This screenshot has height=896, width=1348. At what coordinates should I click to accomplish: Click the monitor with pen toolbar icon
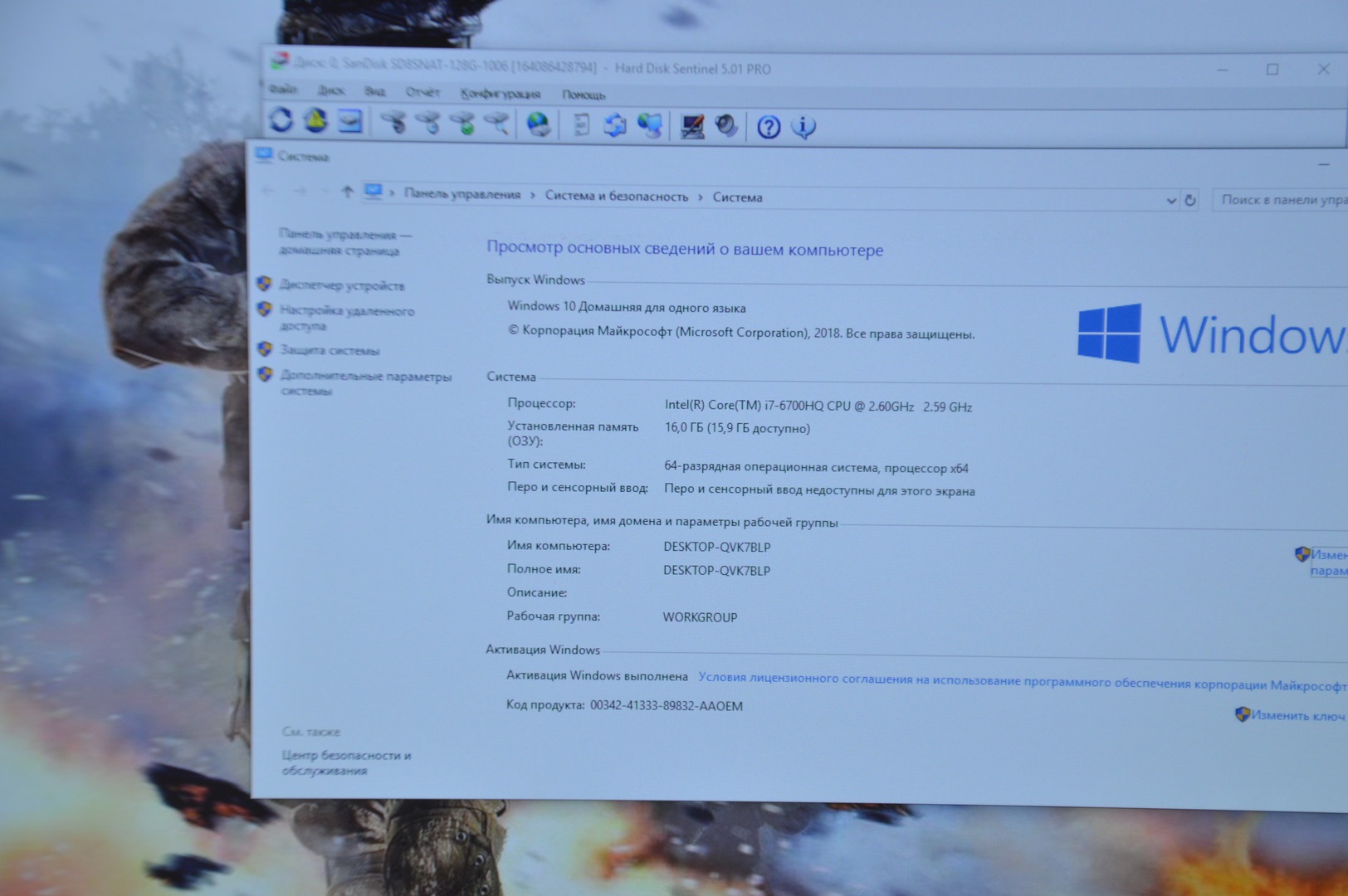[x=691, y=126]
